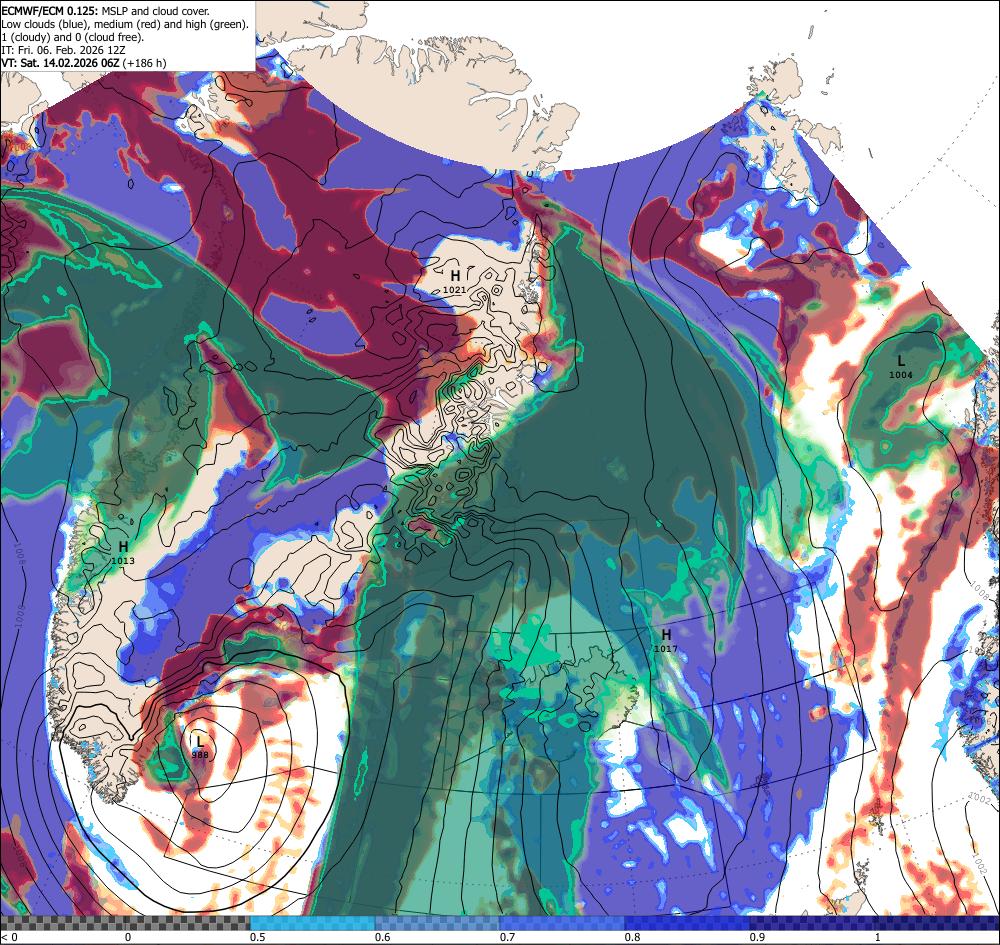Screen dimensions: 1000x945
Task: Click the checkered gray color bar segment
Action: click(x=125, y=923)
